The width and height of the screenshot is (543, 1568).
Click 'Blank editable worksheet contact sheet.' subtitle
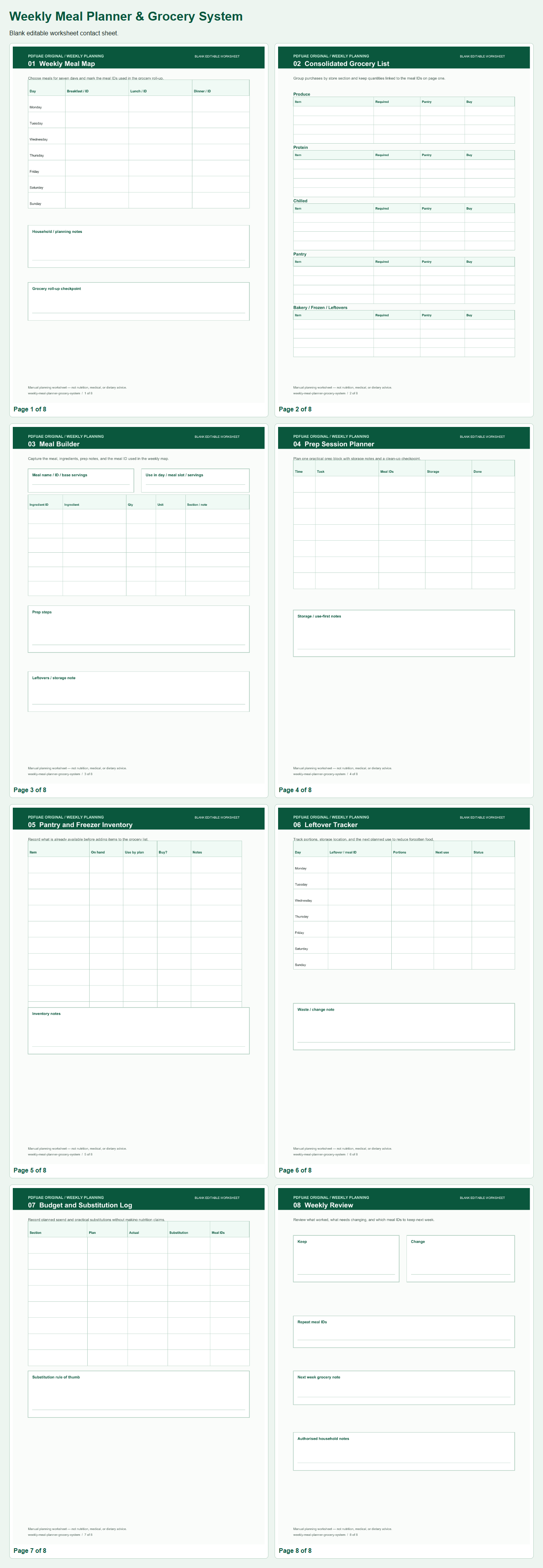coord(64,33)
